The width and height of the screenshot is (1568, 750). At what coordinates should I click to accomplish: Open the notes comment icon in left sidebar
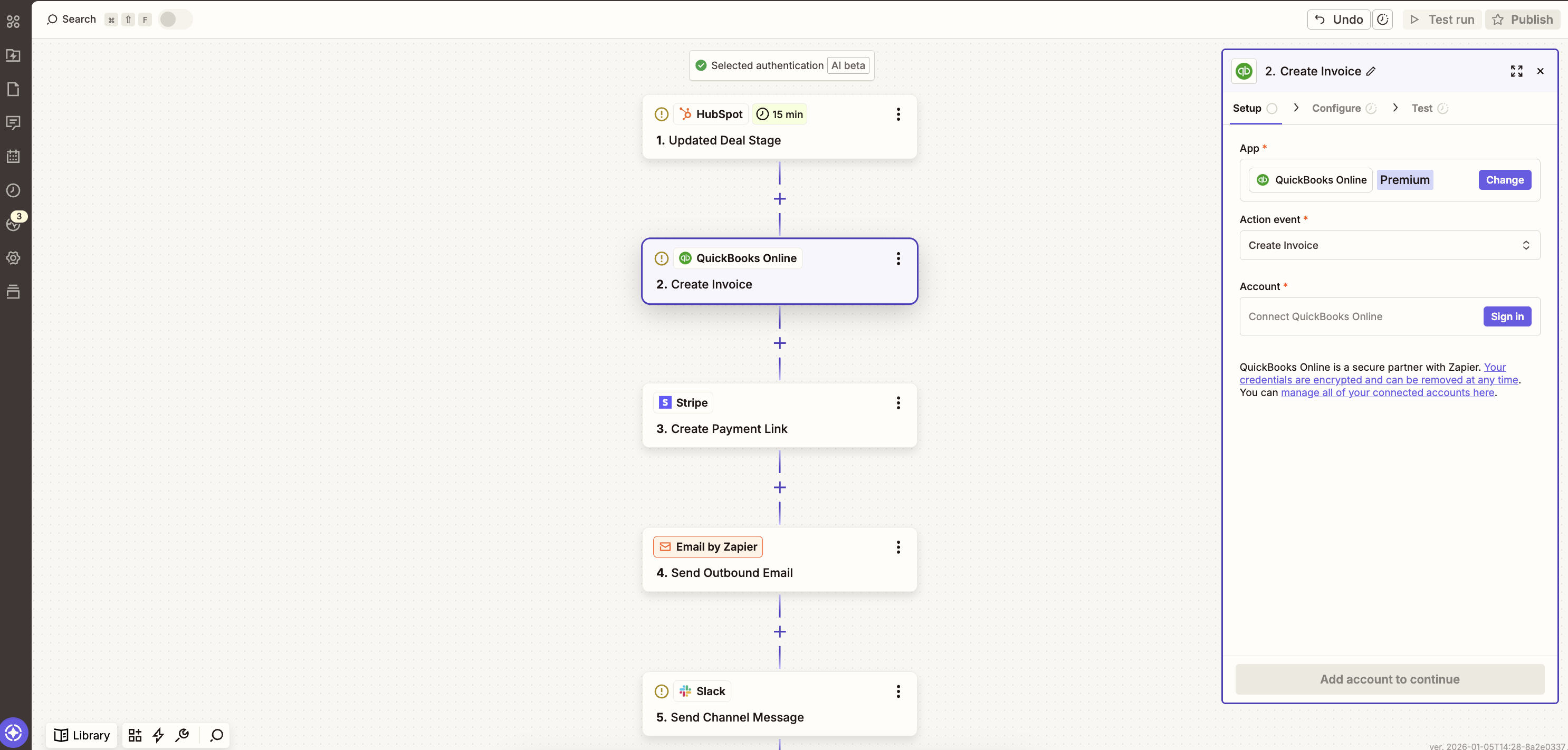coord(13,123)
